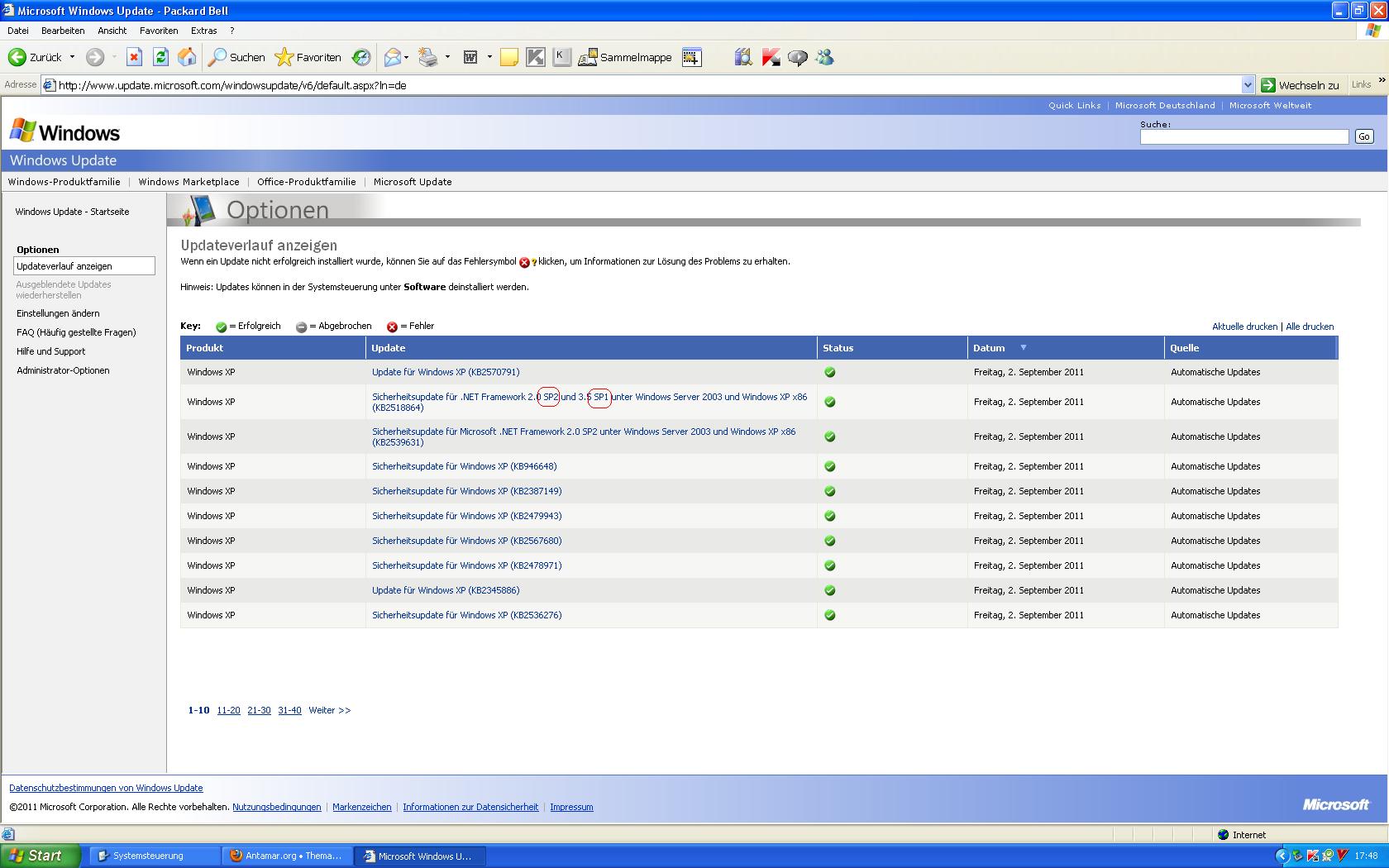Open the Ansicht menu

pos(112,31)
